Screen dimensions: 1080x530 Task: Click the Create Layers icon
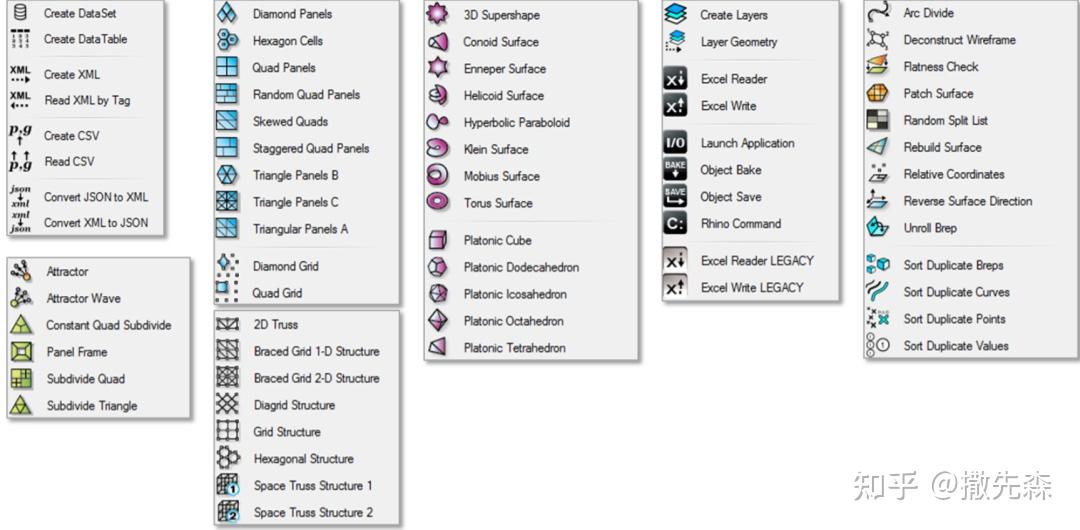(676, 14)
